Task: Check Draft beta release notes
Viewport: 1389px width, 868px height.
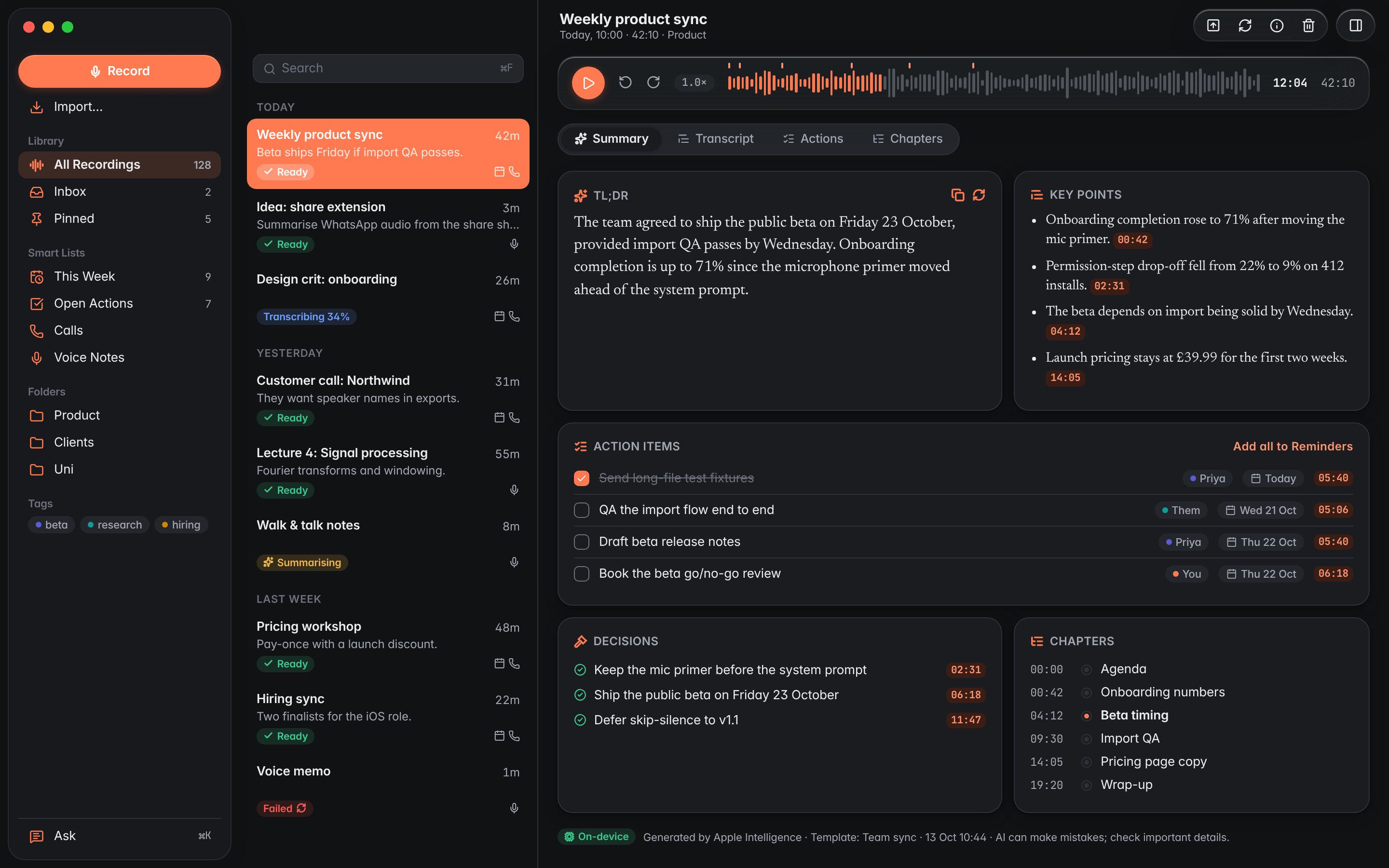Action: (582, 542)
